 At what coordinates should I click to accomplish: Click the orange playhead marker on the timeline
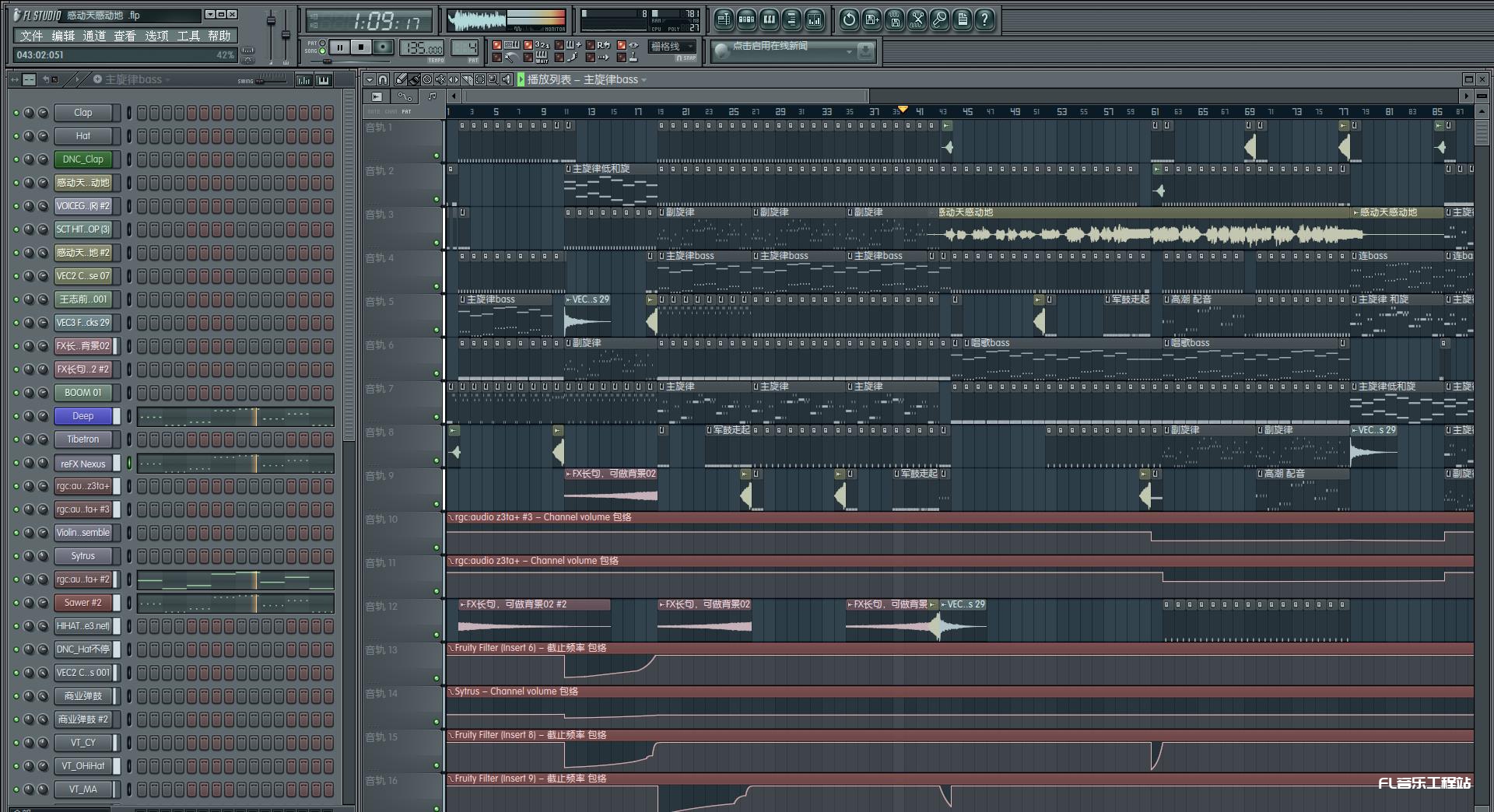[x=903, y=109]
